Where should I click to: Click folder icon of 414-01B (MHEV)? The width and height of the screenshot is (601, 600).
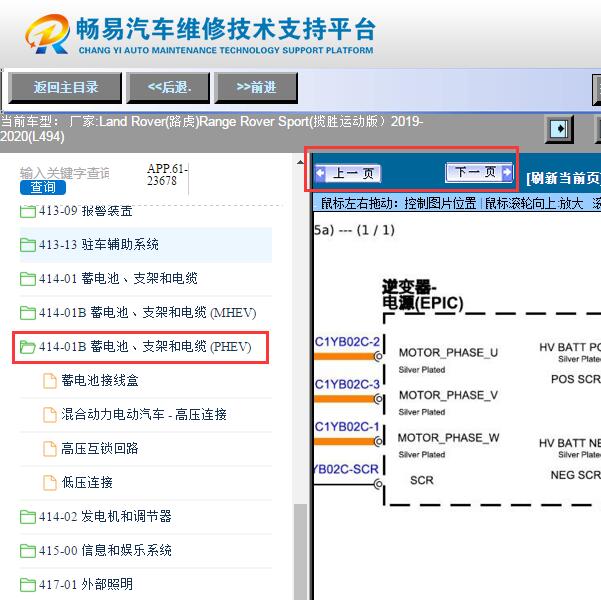tap(28, 313)
